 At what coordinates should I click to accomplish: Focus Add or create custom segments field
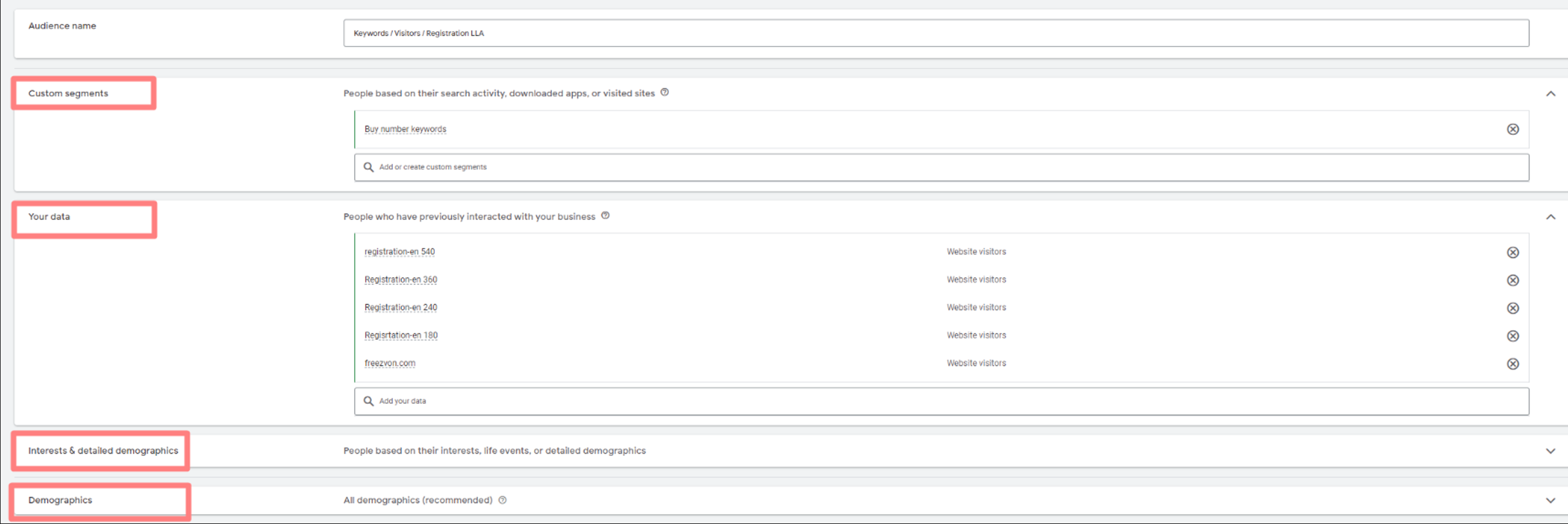(941, 167)
